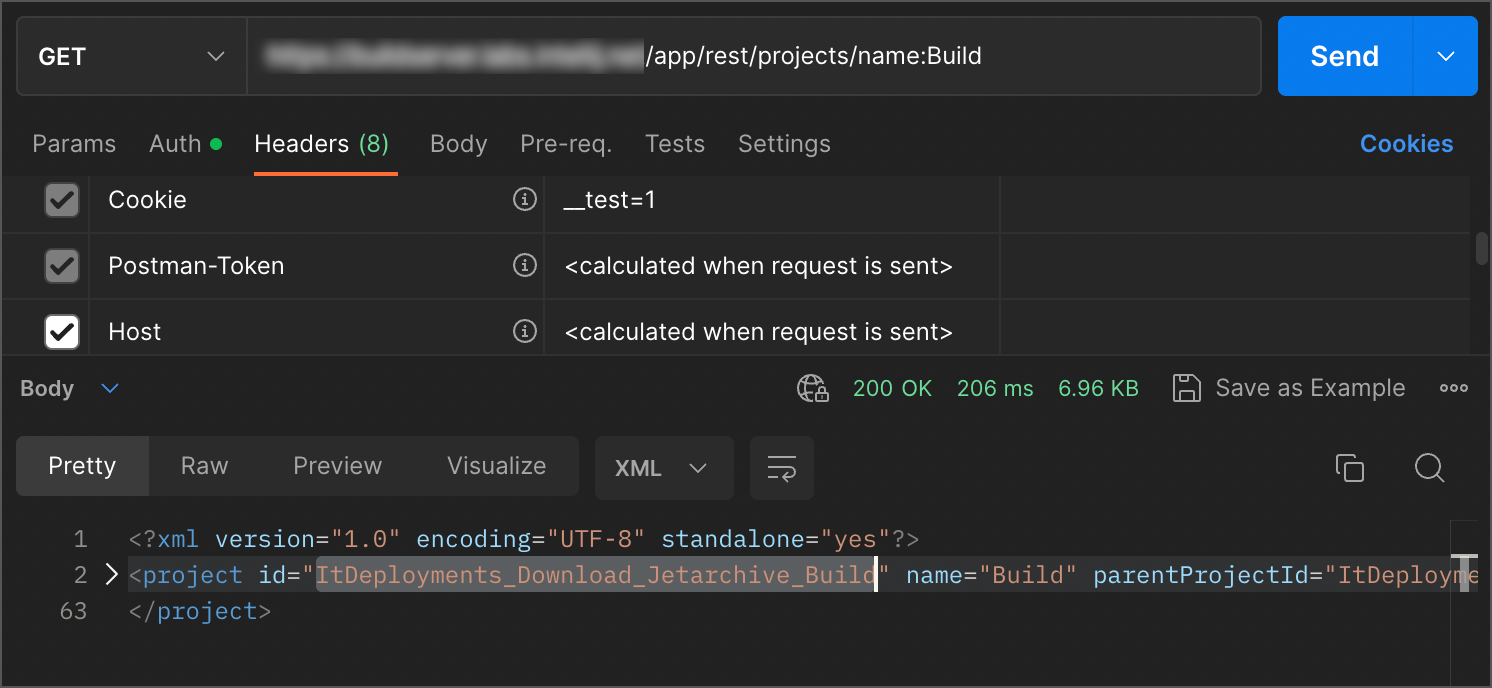The image size is (1492, 688).
Task: Change response format from XML dropdown
Action: pos(663,467)
